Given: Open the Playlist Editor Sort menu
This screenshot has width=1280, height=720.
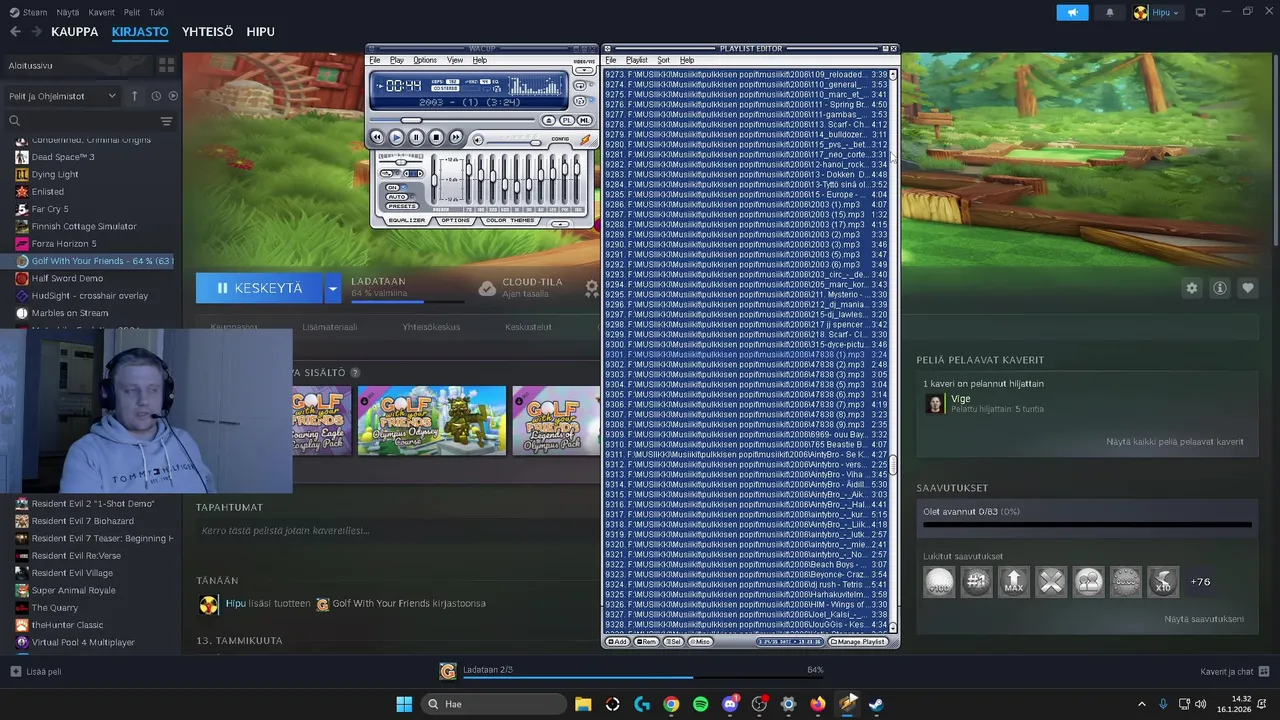Looking at the screenshot, I should tap(663, 60).
